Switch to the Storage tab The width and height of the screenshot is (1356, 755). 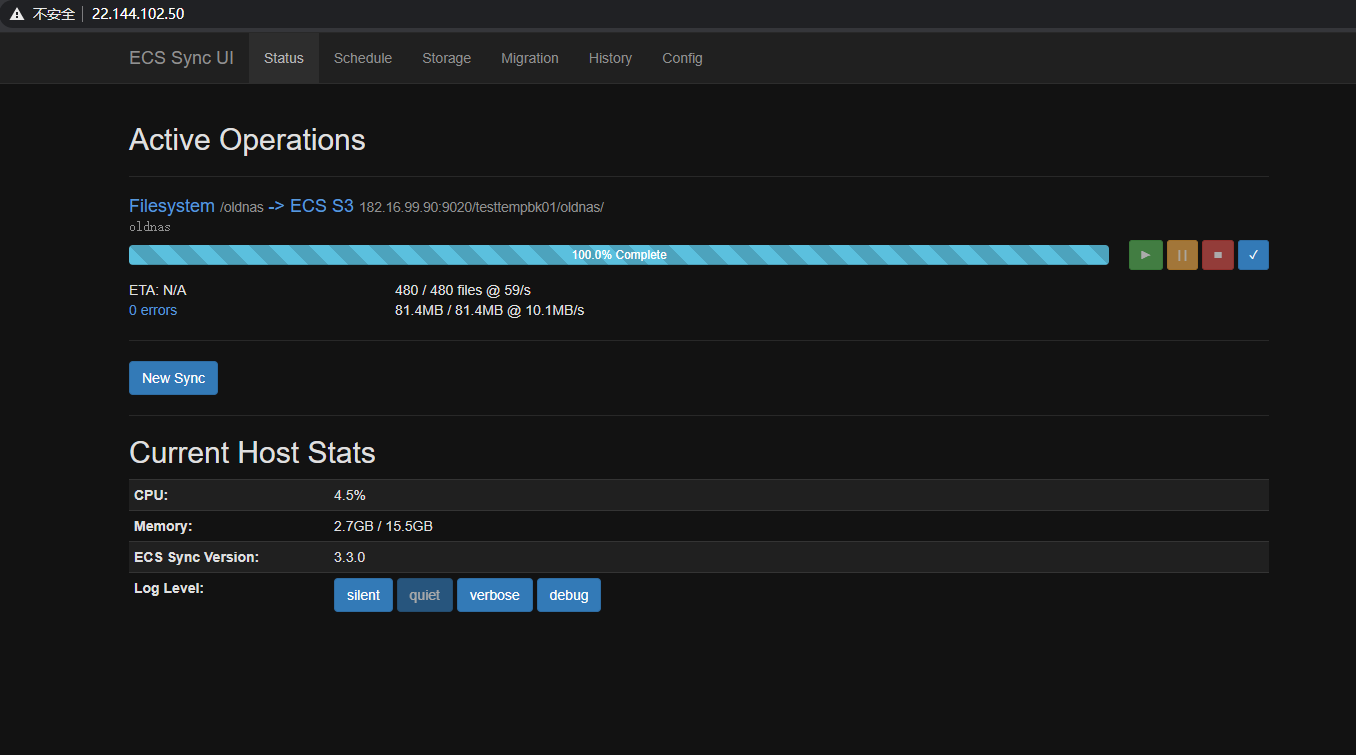coord(446,58)
